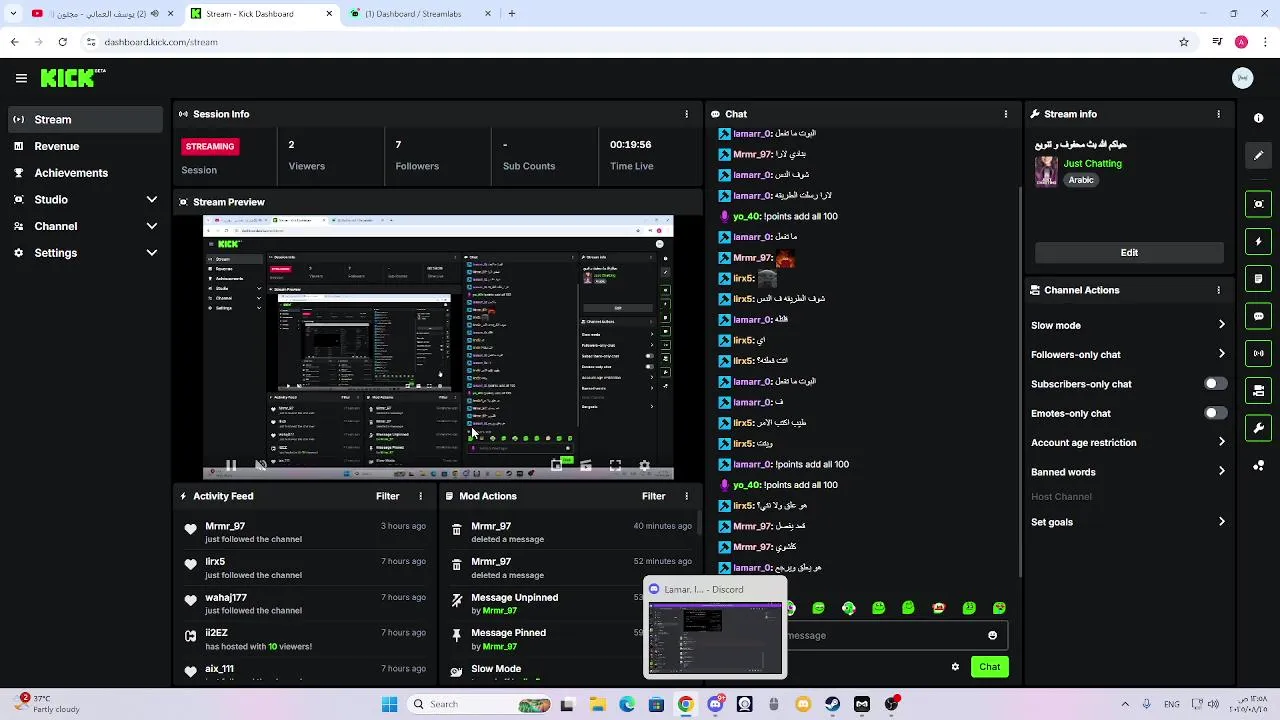Open Session Info three-dot options
Image resolution: width=1280 pixels, height=720 pixels.
[x=686, y=114]
